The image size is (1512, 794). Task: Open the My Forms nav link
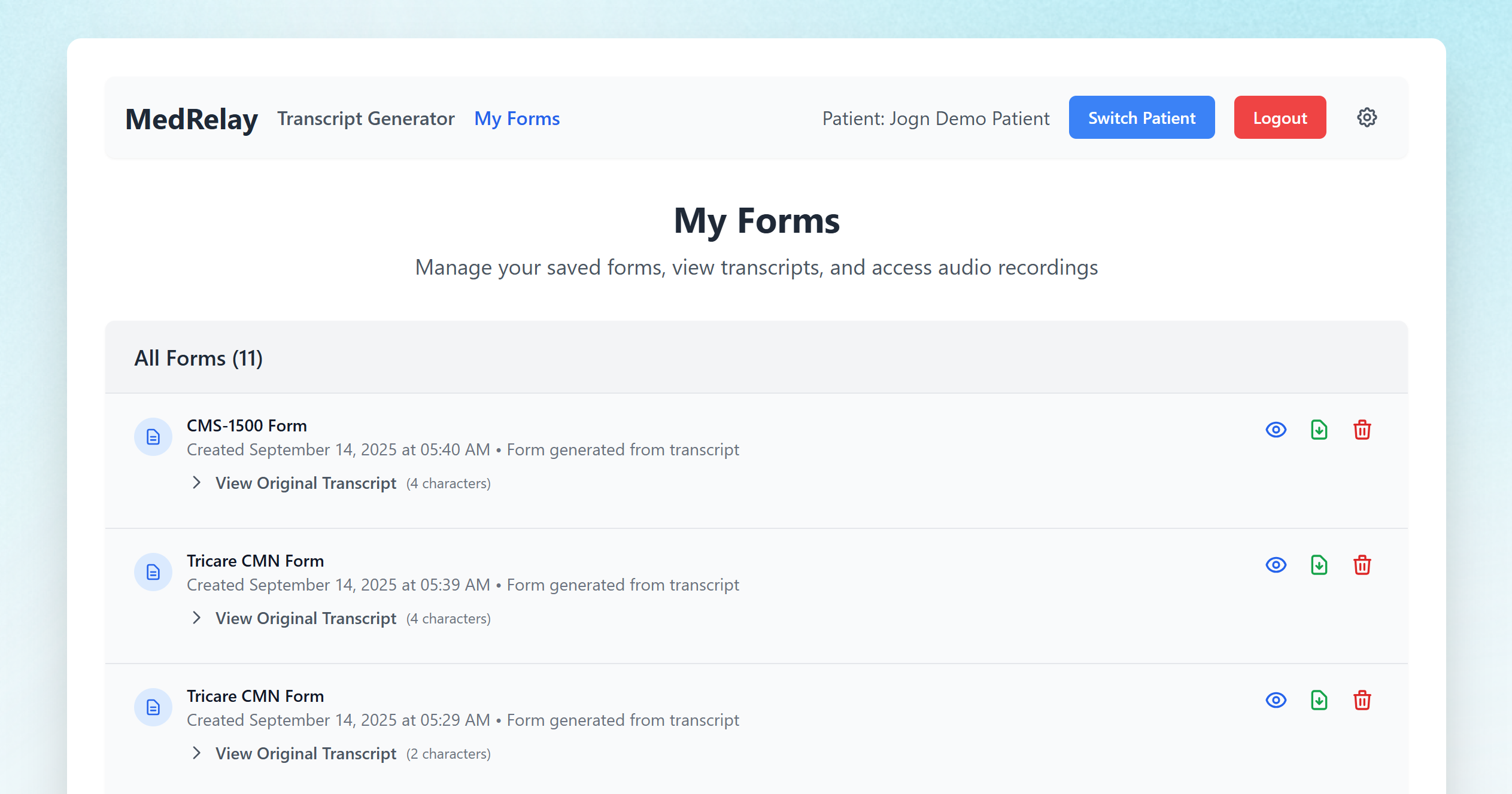(517, 118)
